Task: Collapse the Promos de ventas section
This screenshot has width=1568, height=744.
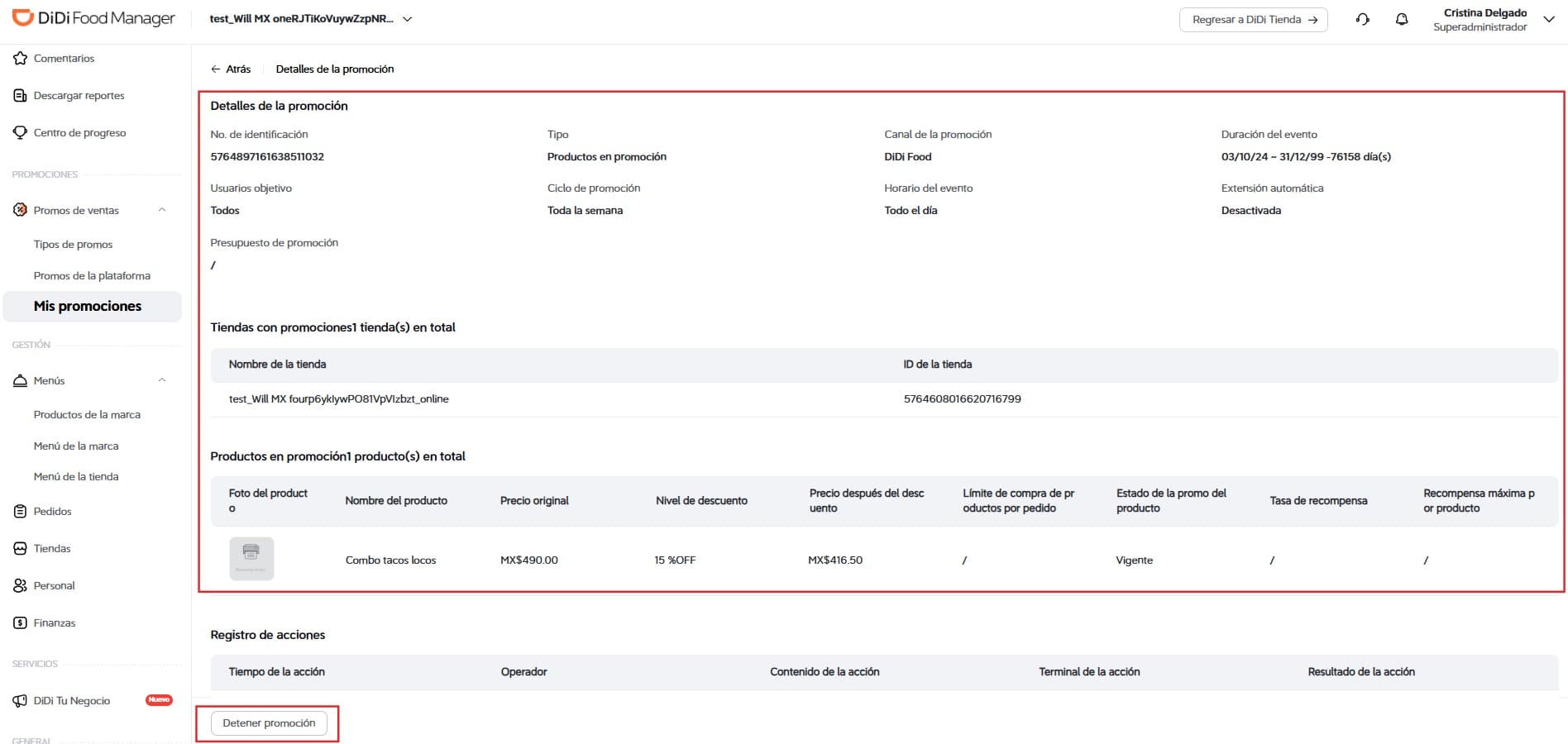Action: click(x=162, y=210)
